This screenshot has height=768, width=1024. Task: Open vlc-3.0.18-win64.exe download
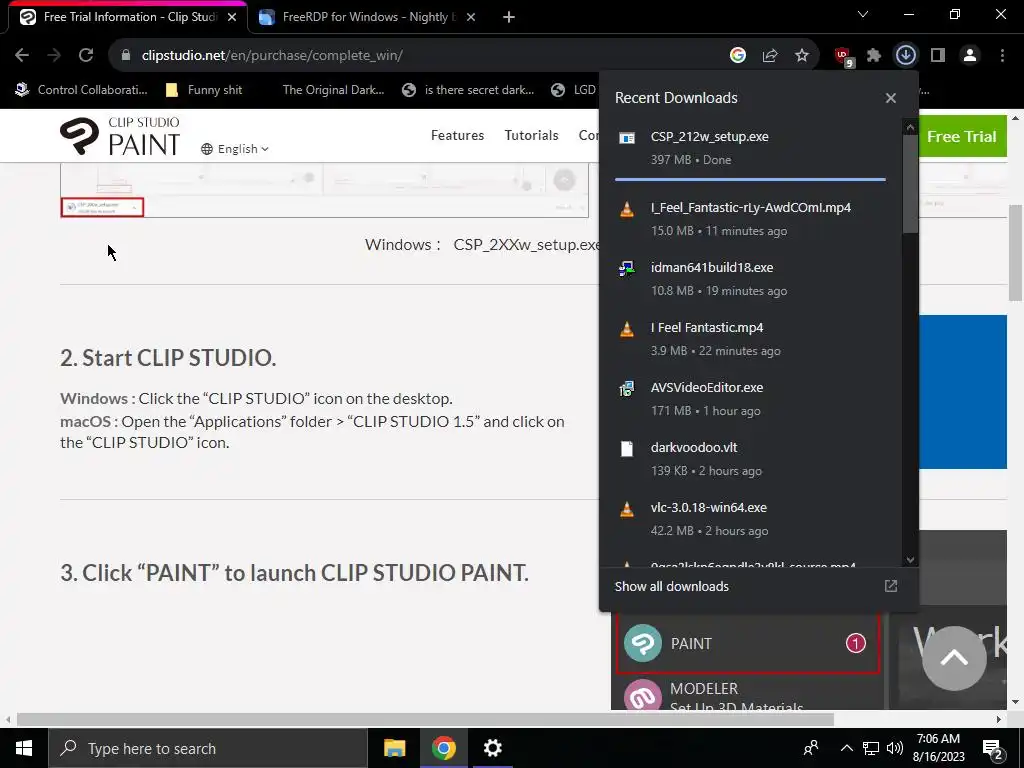point(750,519)
